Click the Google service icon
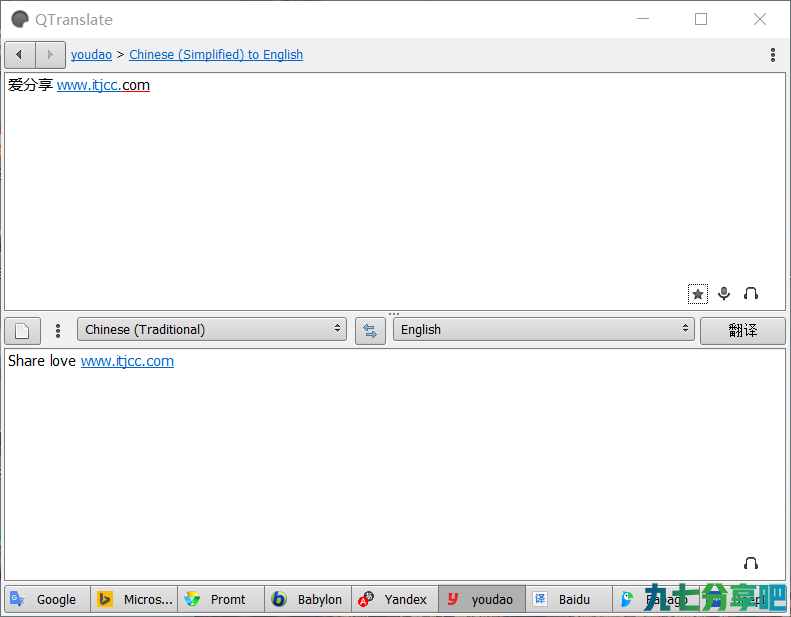This screenshot has height=617, width=791. (x=17, y=599)
